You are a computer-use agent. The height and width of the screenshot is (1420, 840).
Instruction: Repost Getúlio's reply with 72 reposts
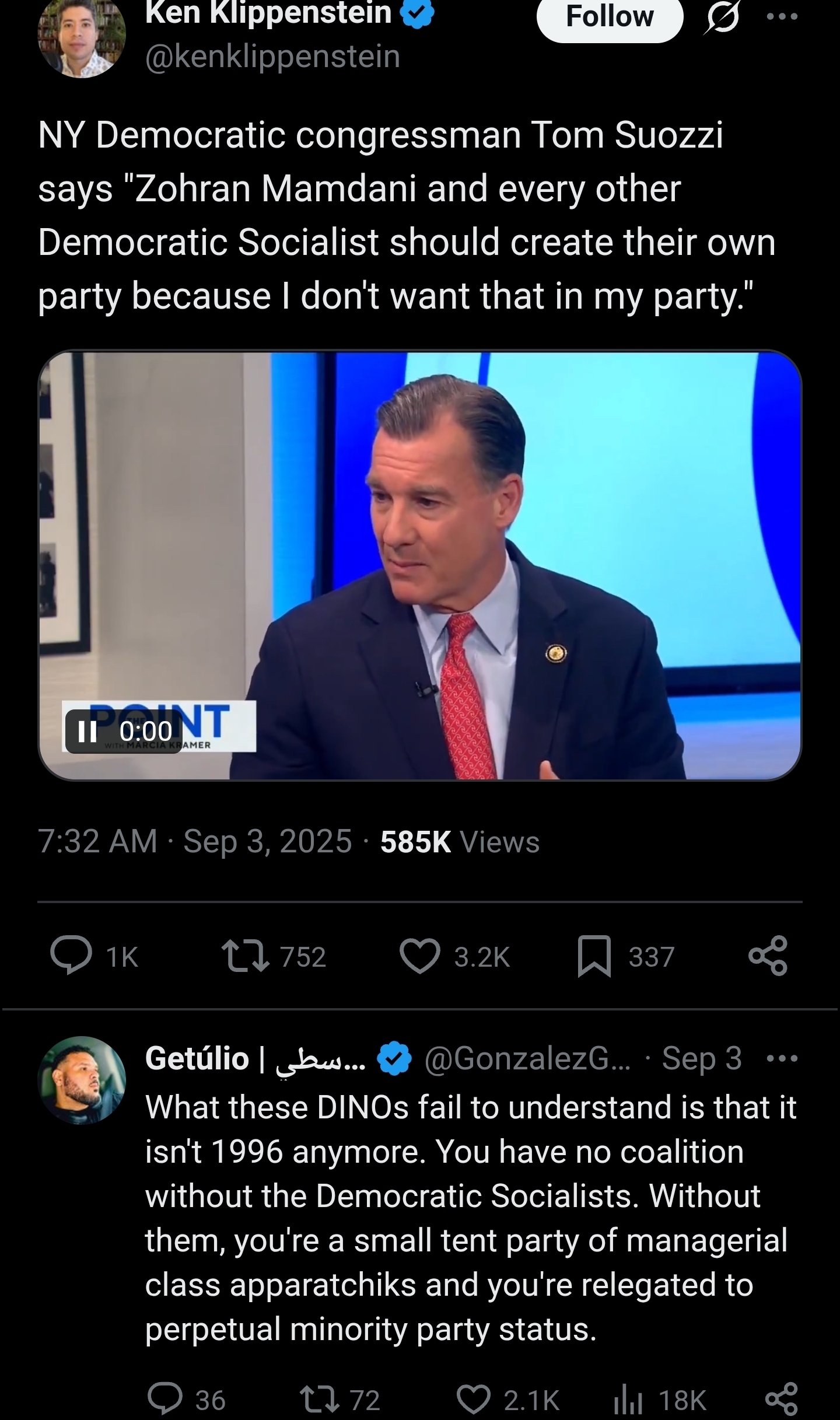[318, 1400]
